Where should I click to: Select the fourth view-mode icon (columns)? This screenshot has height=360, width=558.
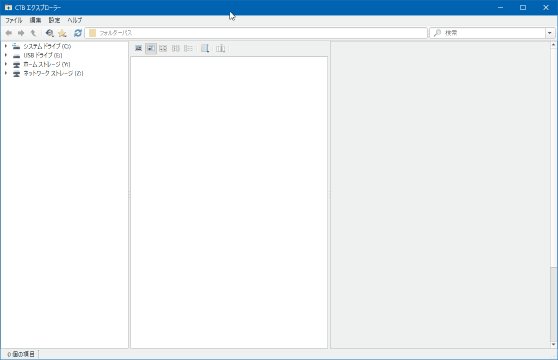click(176, 48)
